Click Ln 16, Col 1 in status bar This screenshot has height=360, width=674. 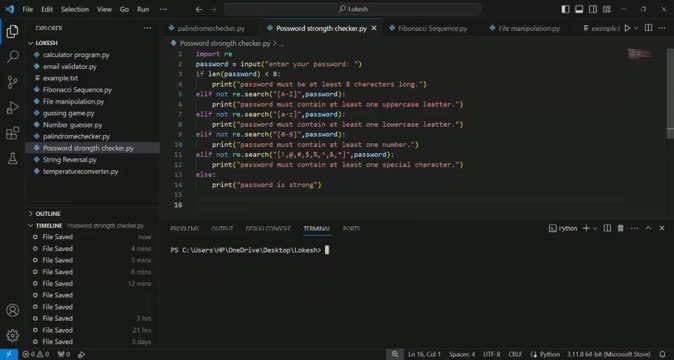click(424, 354)
